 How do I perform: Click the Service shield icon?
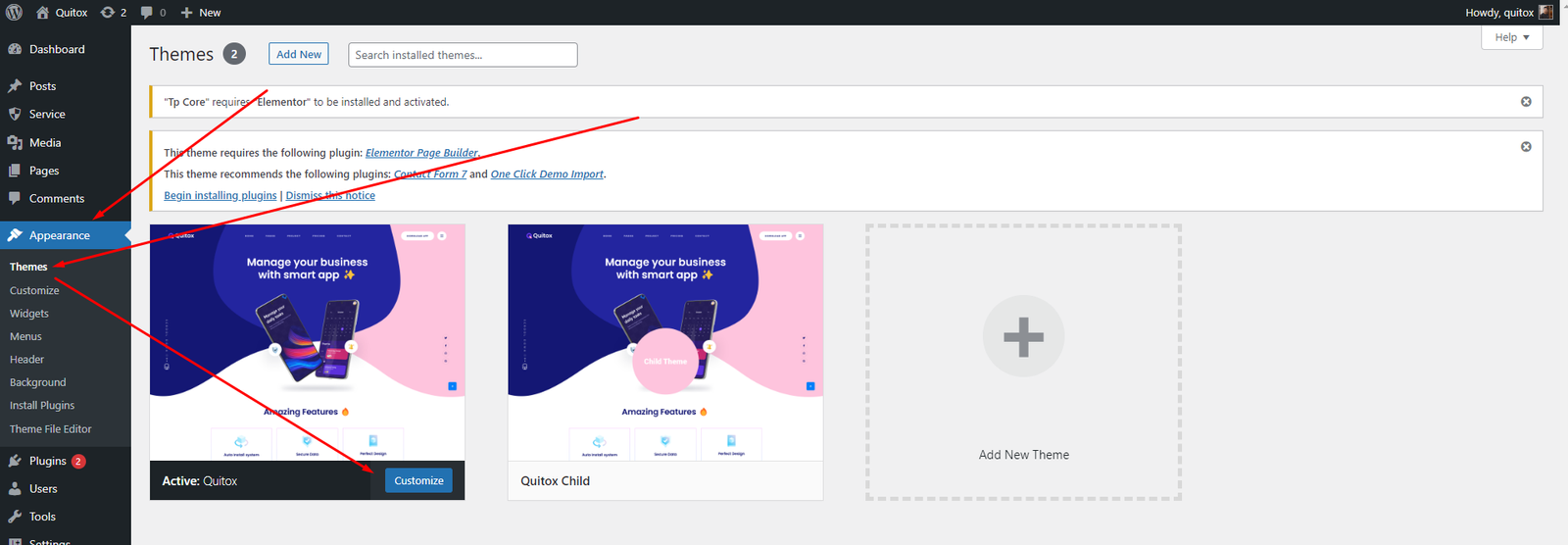pyautogui.click(x=15, y=115)
